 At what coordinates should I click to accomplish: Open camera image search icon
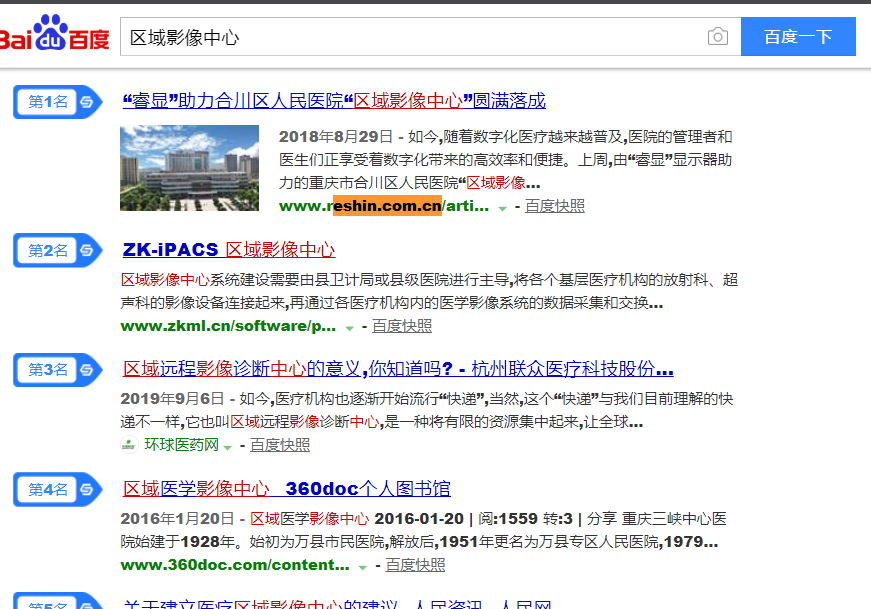[x=718, y=37]
